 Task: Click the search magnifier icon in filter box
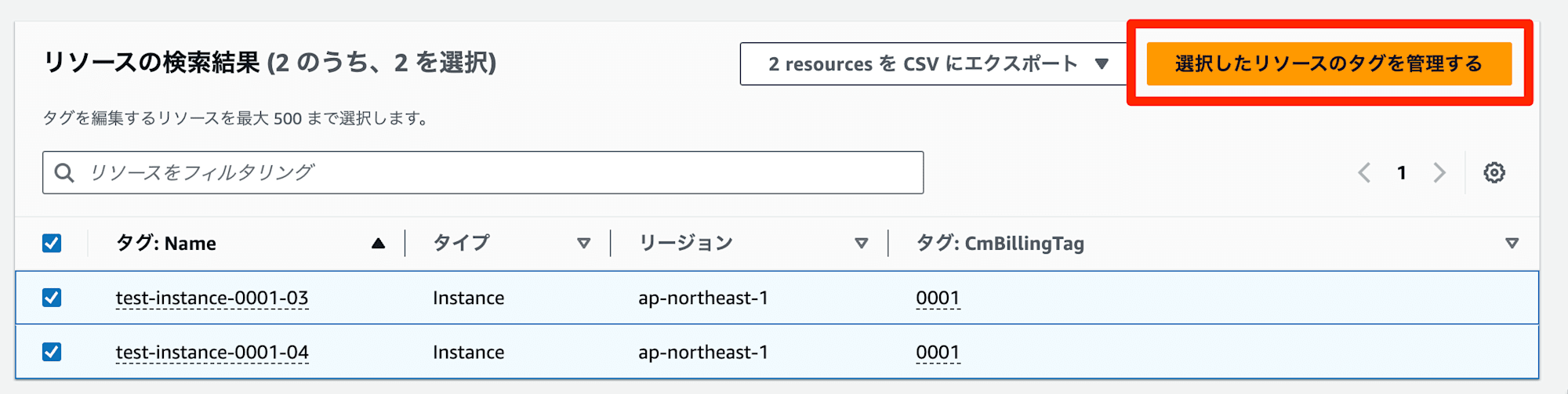(65, 172)
